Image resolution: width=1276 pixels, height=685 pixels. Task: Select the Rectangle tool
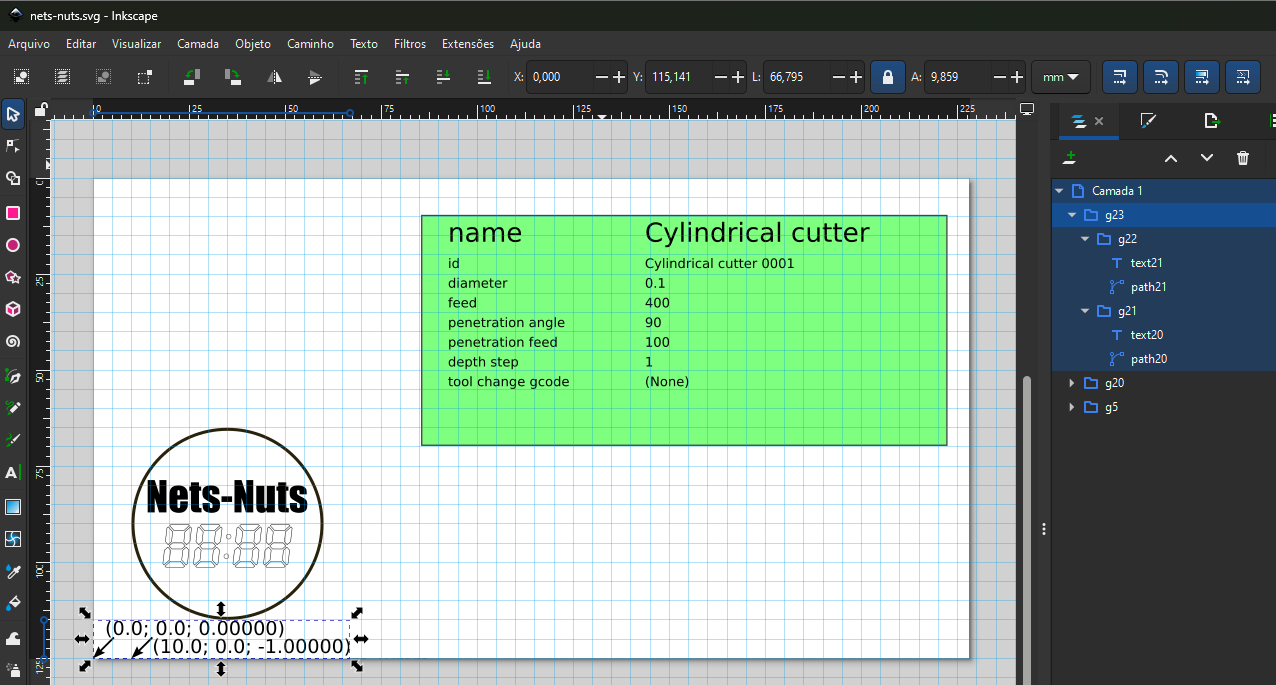[13, 213]
